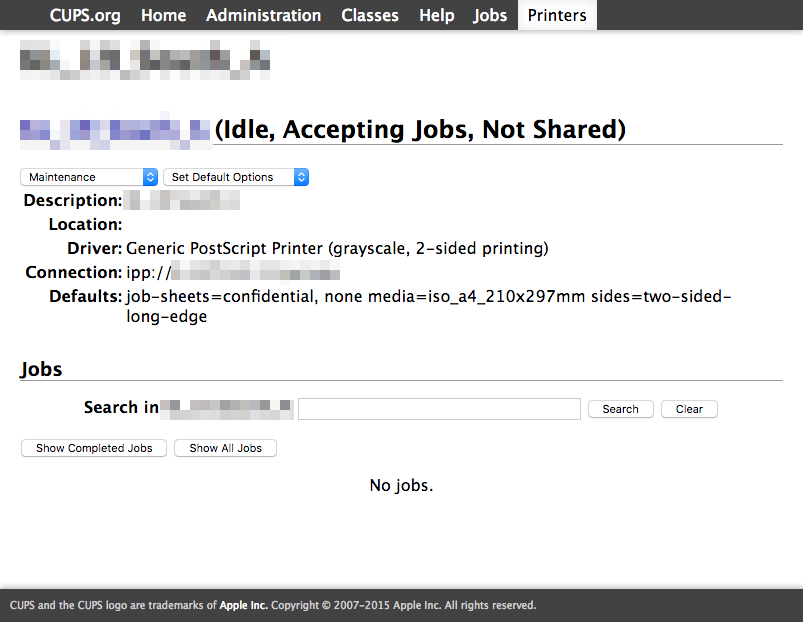Open the CUPS.org link
Viewport: 803px width, 622px height.
coord(85,15)
